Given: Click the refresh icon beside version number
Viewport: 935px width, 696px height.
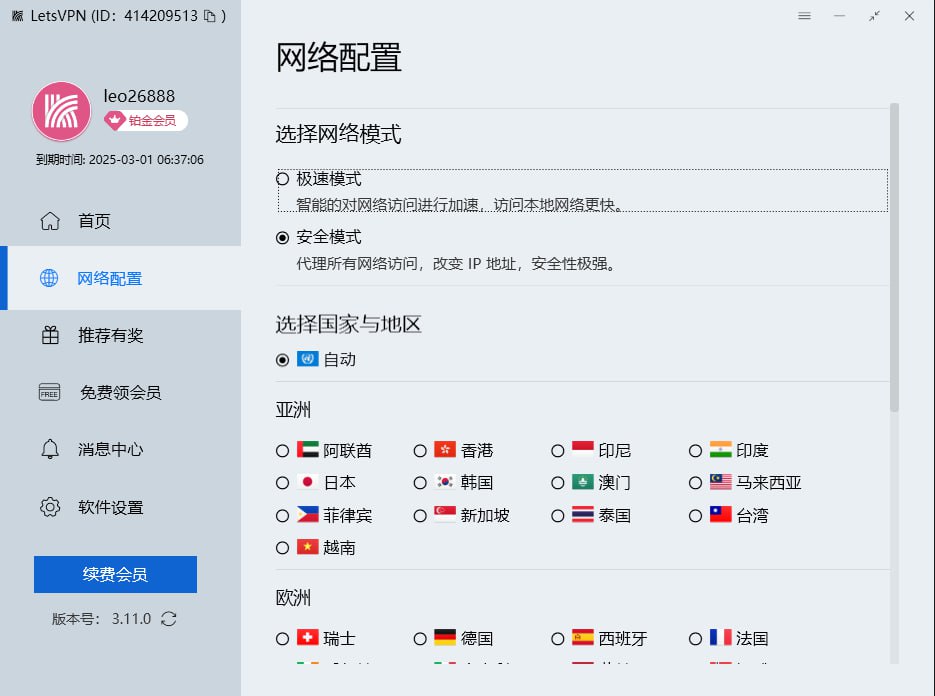Looking at the screenshot, I should click(169, 619).
